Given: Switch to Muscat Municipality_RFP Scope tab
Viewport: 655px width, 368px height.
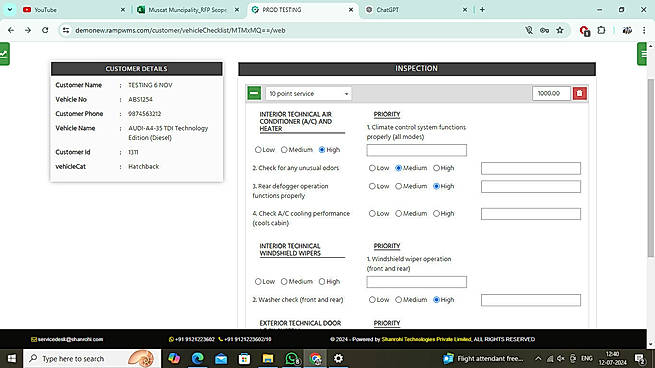Looking at the screenshot, I should [x=188, y=10].
